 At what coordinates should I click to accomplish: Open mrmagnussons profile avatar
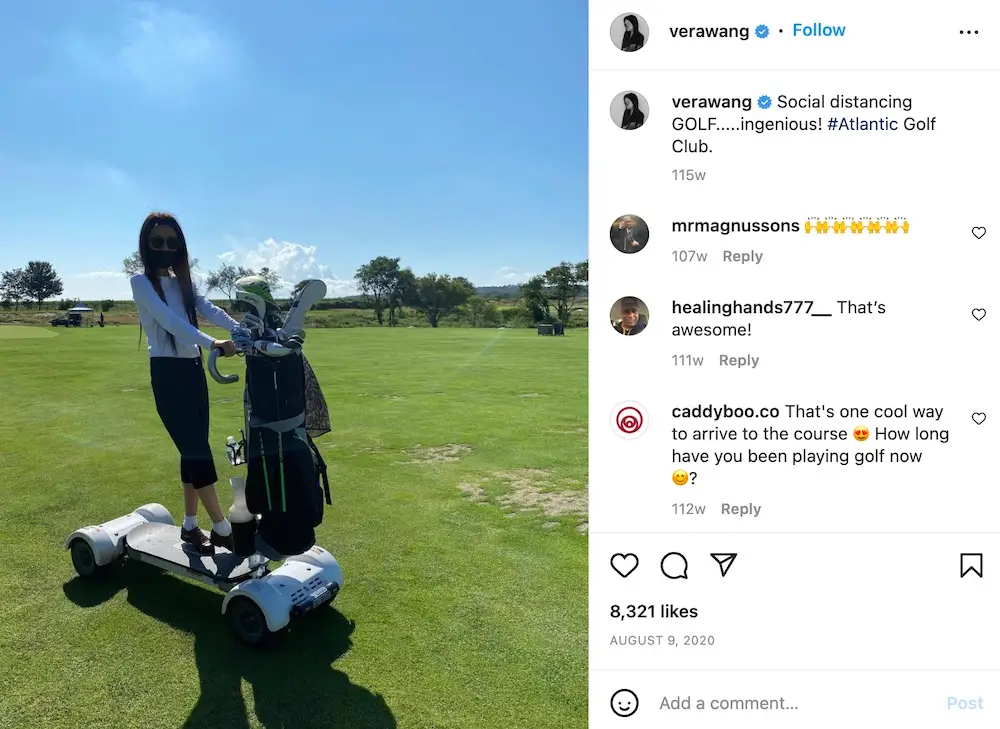click(629, 234)
